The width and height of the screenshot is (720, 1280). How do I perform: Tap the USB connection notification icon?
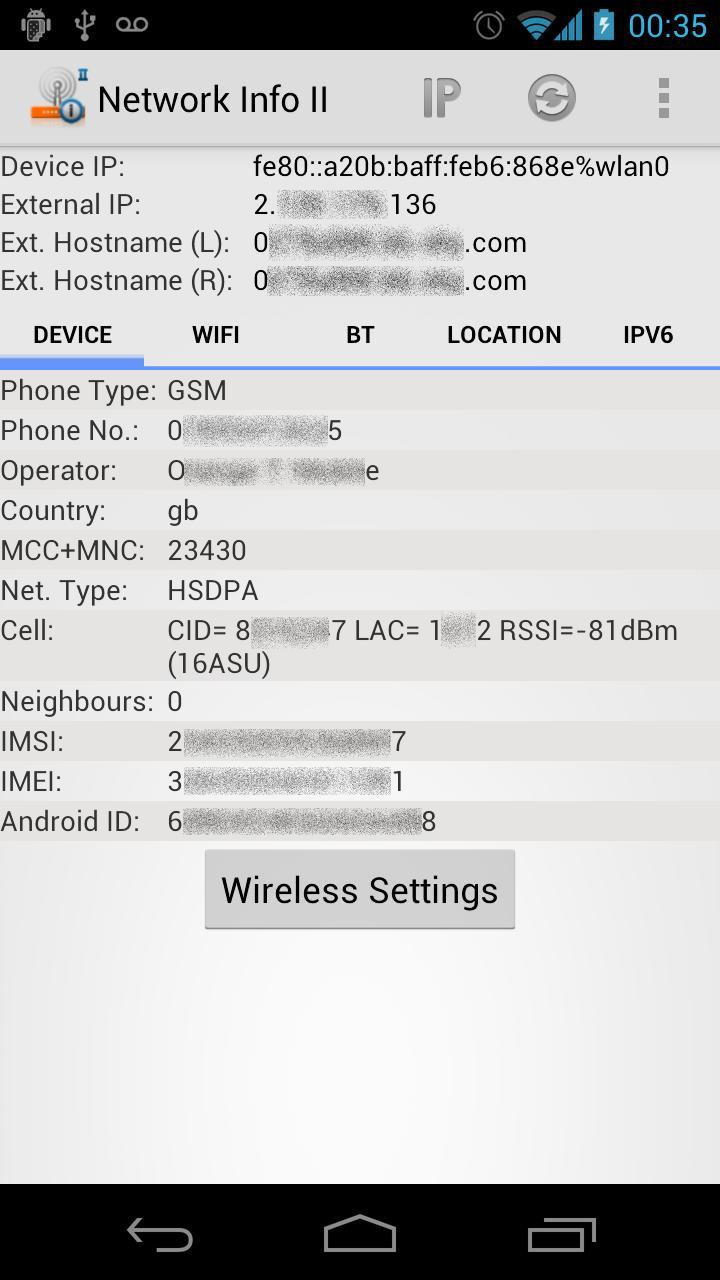pos(85,25)
